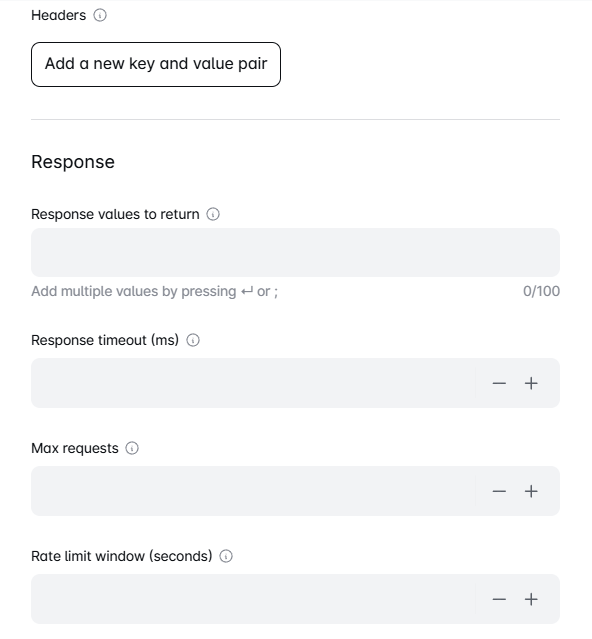592x639 pixels.
Task: Click info icon beside Response values to return
Action: coord(213,214)
